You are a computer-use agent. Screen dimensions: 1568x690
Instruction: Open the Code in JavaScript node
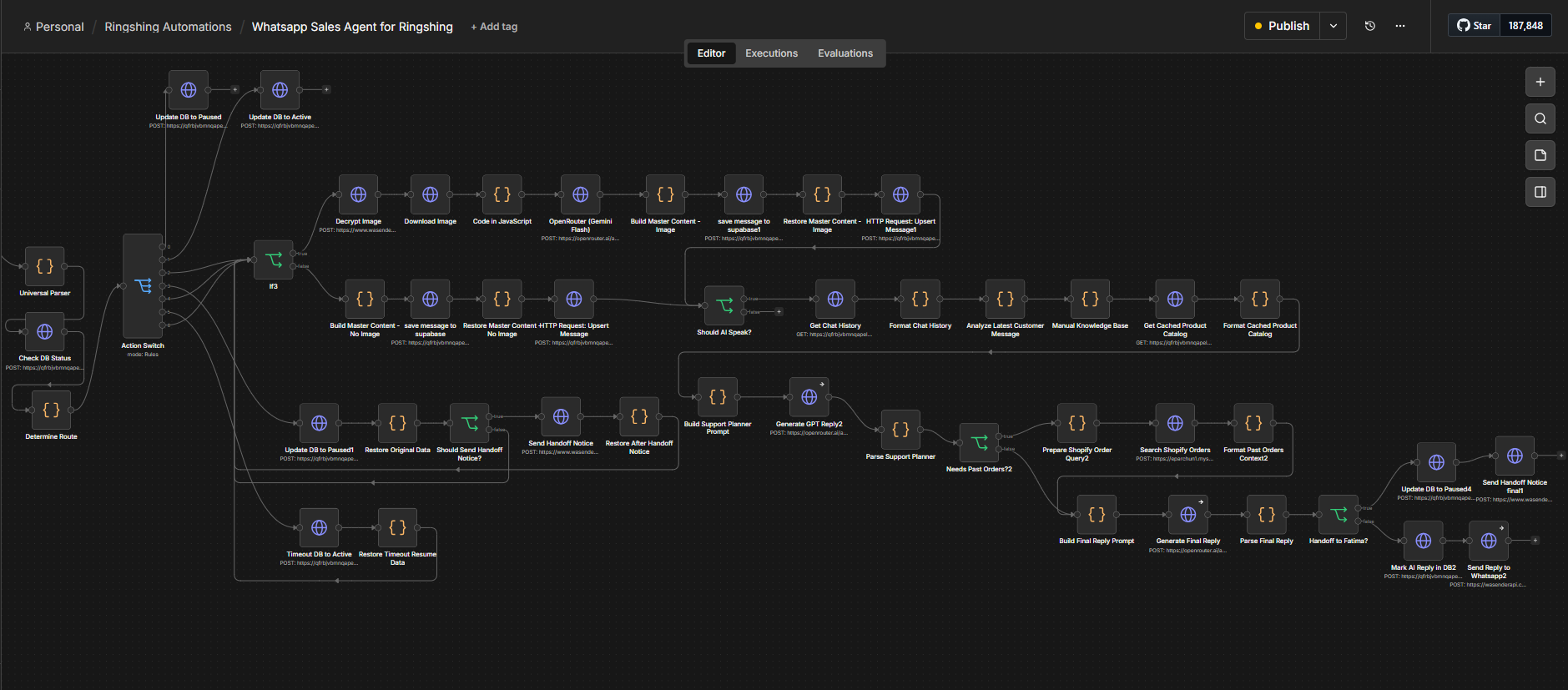(502, 194)
